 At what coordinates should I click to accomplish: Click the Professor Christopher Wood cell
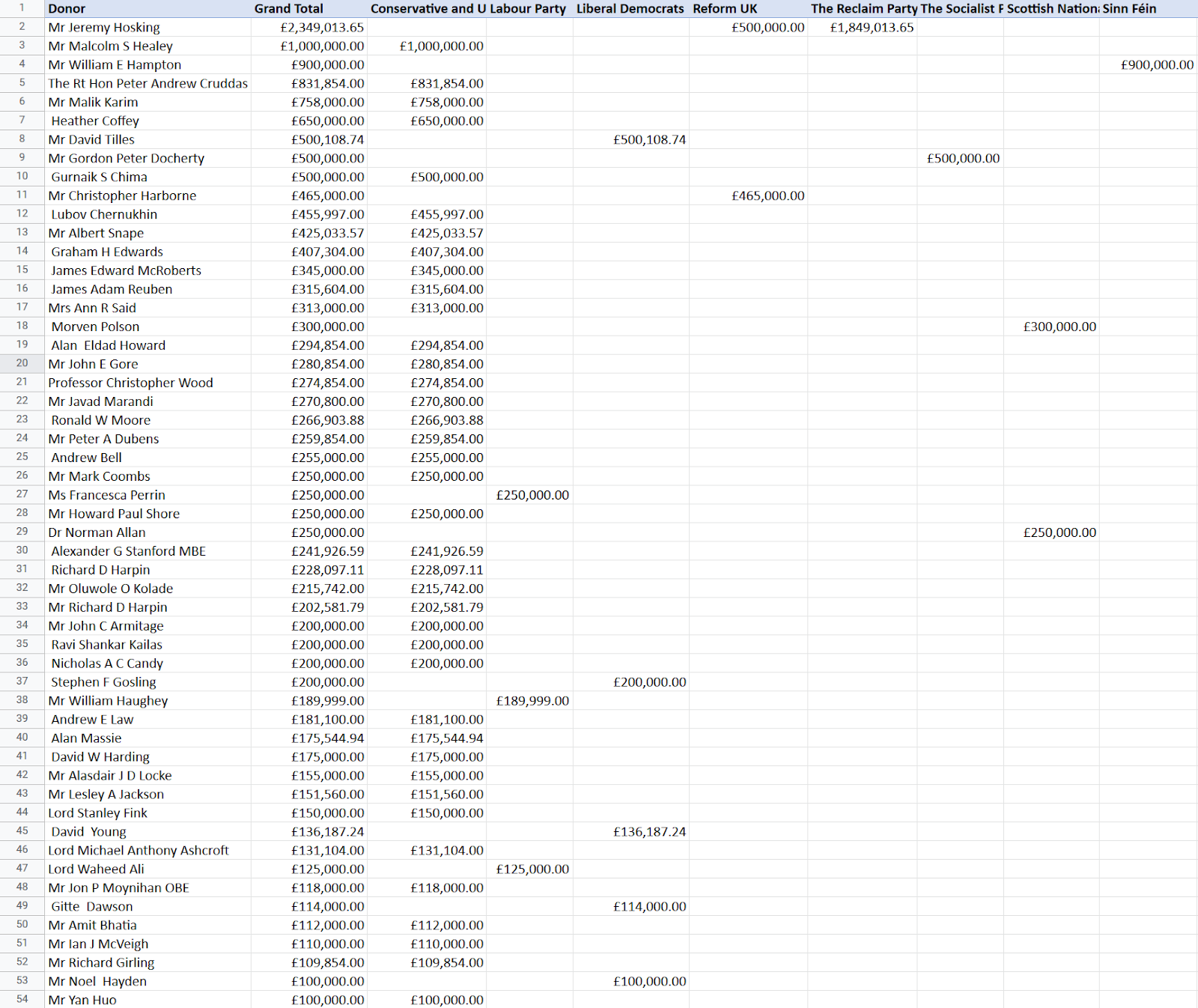[148, 383]
